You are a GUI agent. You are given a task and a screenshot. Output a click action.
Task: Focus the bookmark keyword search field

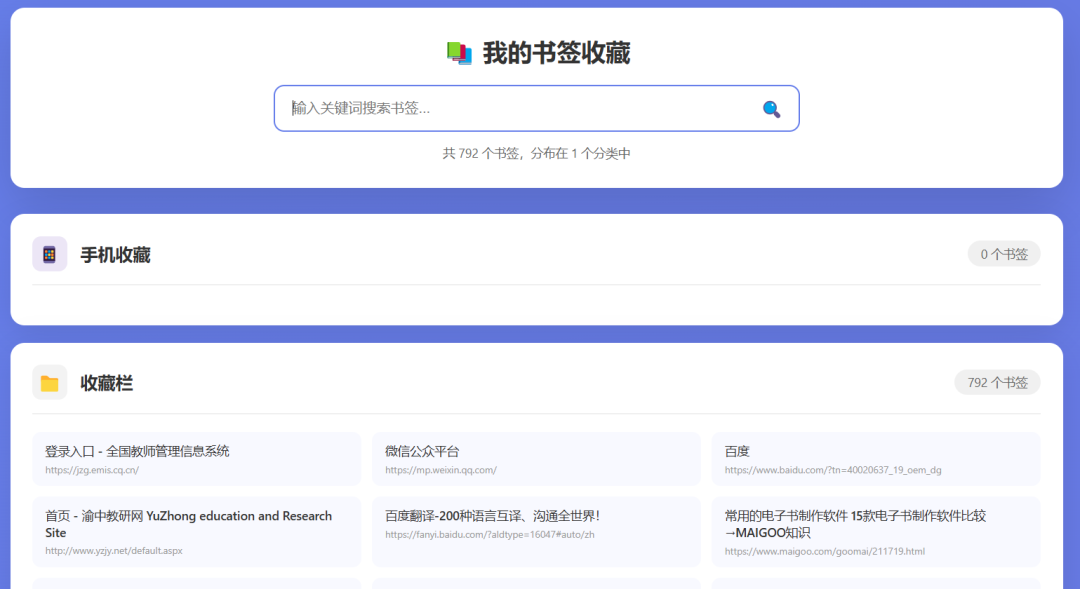coord(537,108)
